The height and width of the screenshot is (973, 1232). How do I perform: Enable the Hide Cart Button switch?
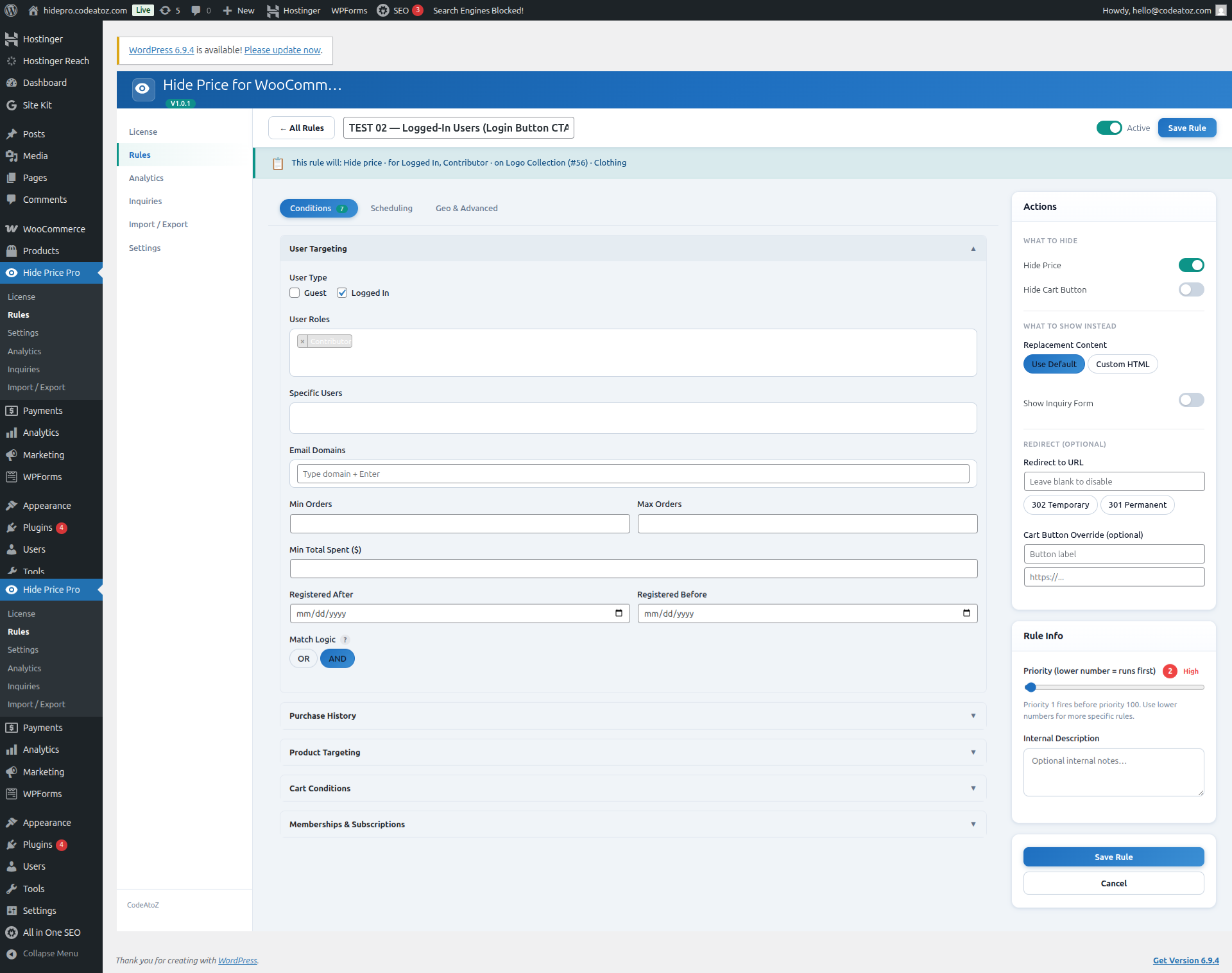1191,289
